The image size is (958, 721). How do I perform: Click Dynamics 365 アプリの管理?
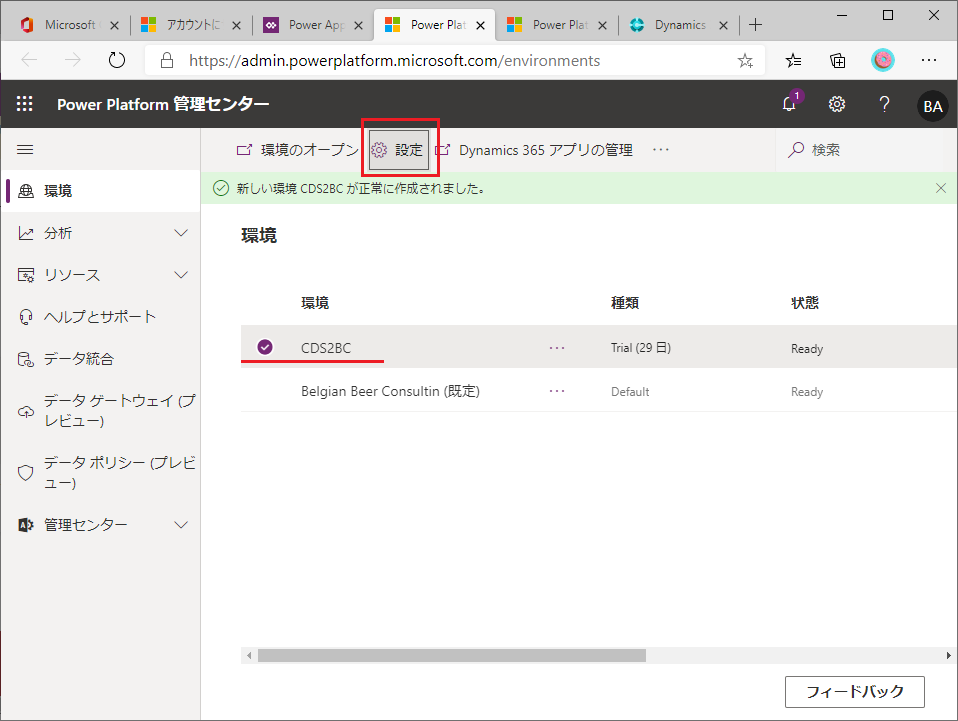(534, 150)
